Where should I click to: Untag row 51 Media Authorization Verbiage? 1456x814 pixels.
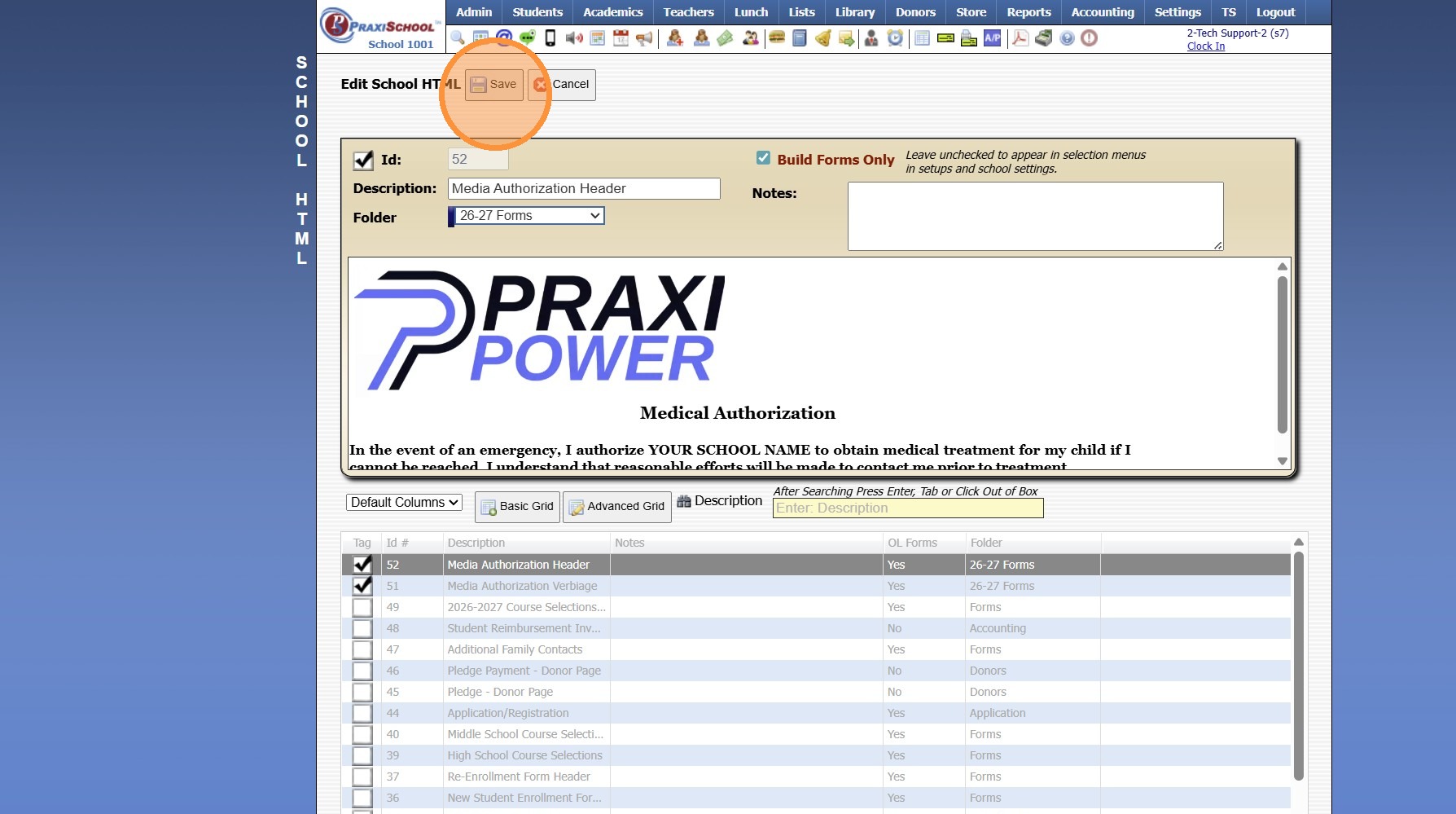362,585
